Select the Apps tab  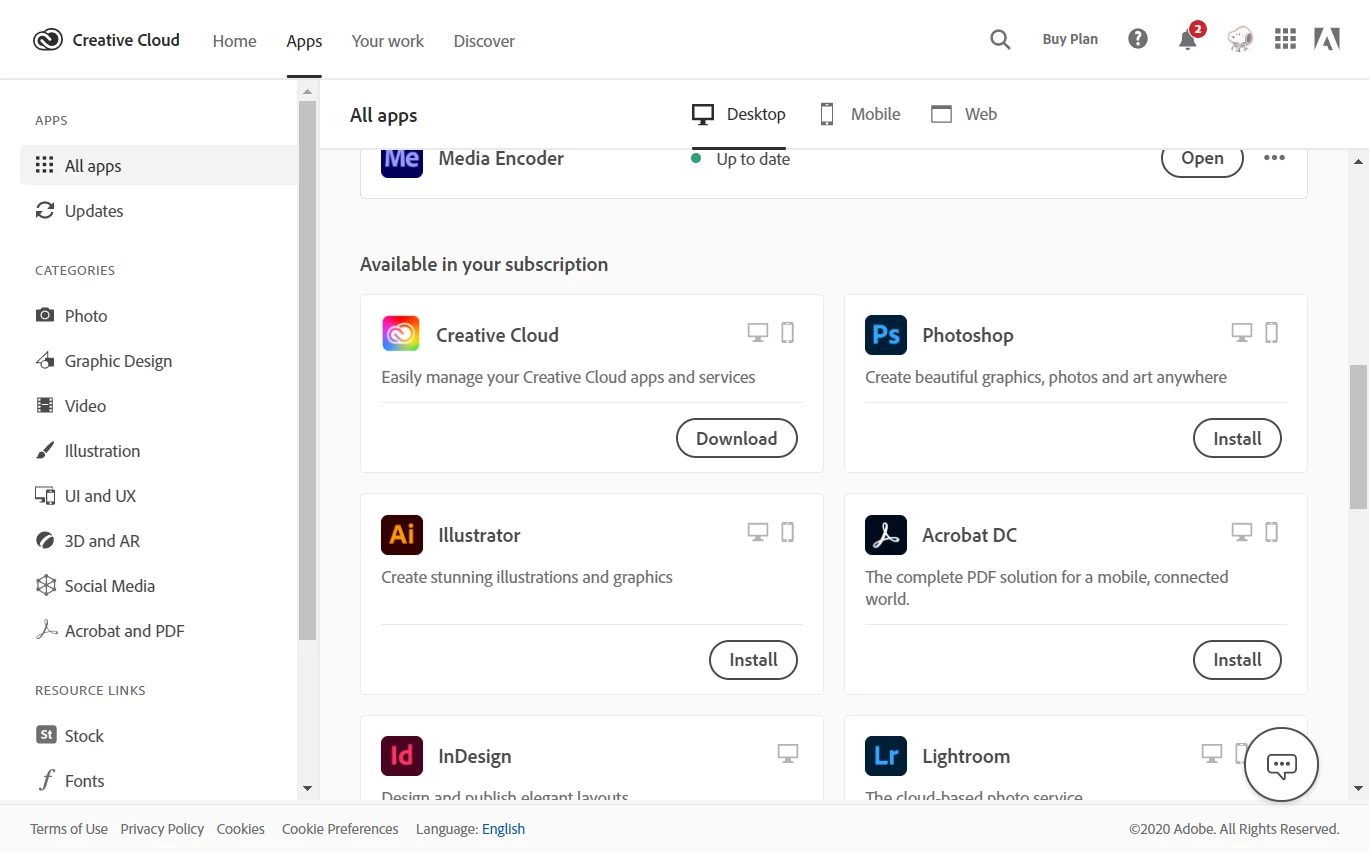[x=304, y=41]
